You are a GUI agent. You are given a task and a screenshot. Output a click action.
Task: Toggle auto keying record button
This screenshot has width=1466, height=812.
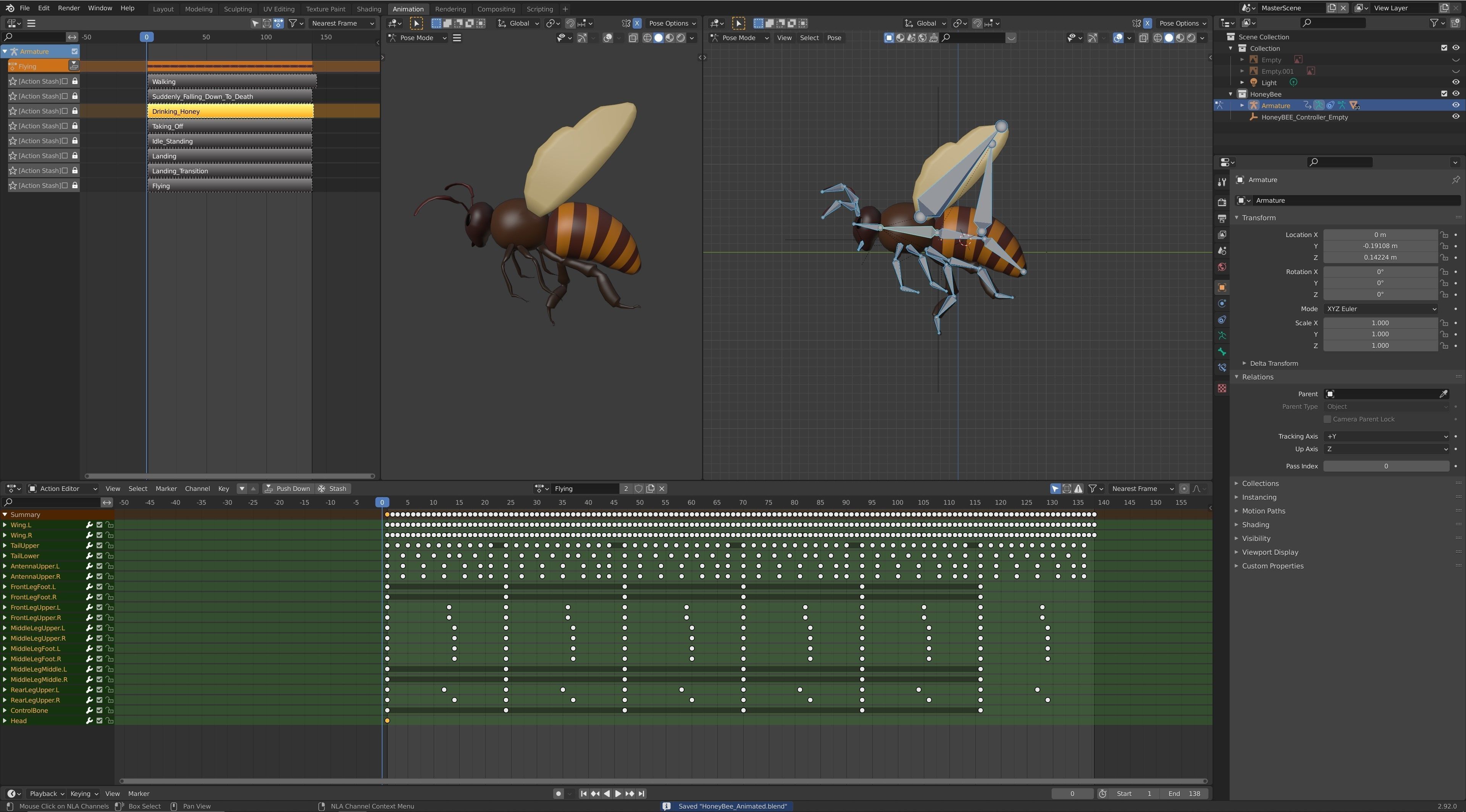[x=558, y=793]
